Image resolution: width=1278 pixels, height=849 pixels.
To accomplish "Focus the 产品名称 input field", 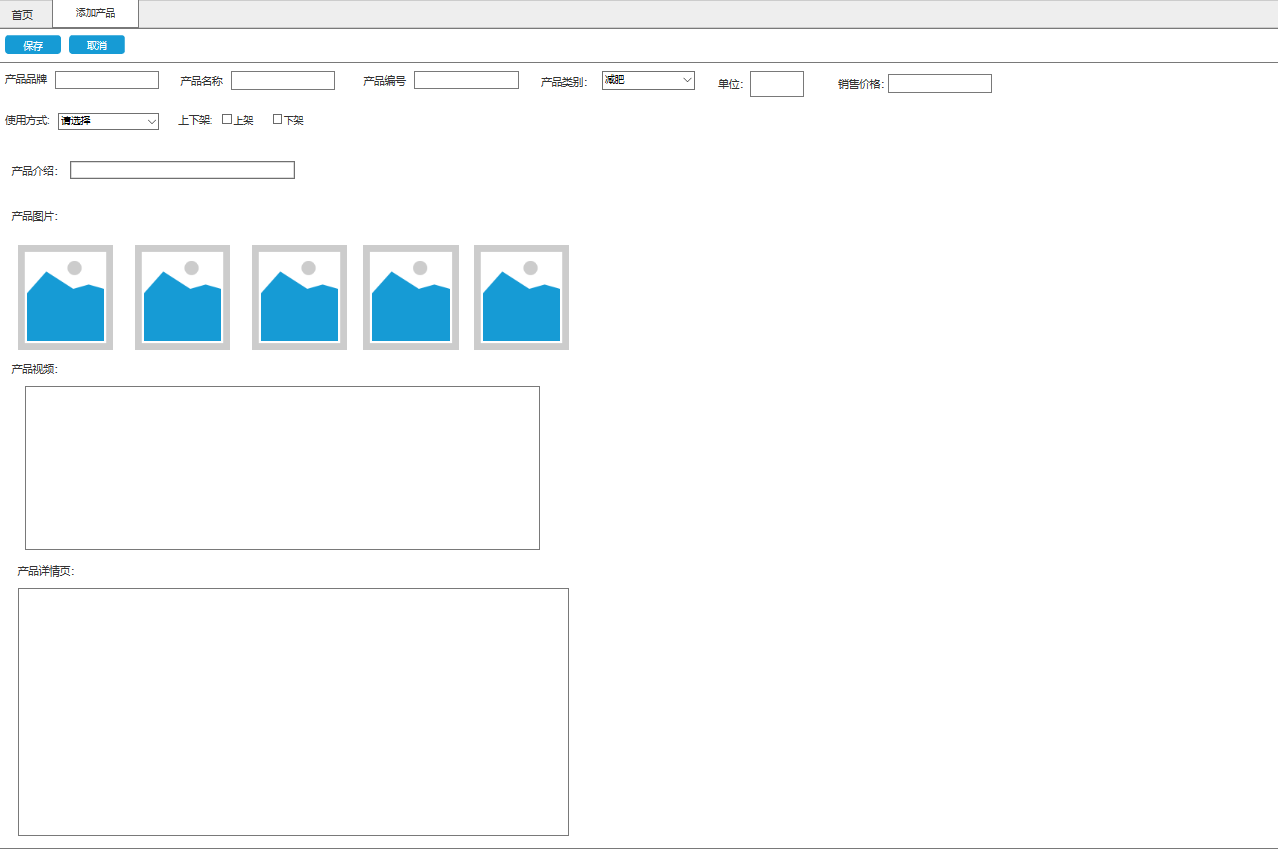I will (x=283, y=80).
